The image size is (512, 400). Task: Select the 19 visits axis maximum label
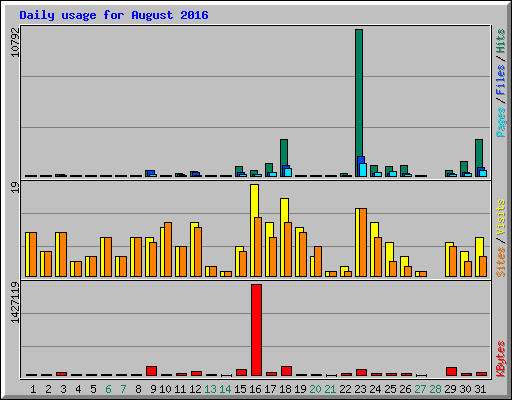click(15, 187)
